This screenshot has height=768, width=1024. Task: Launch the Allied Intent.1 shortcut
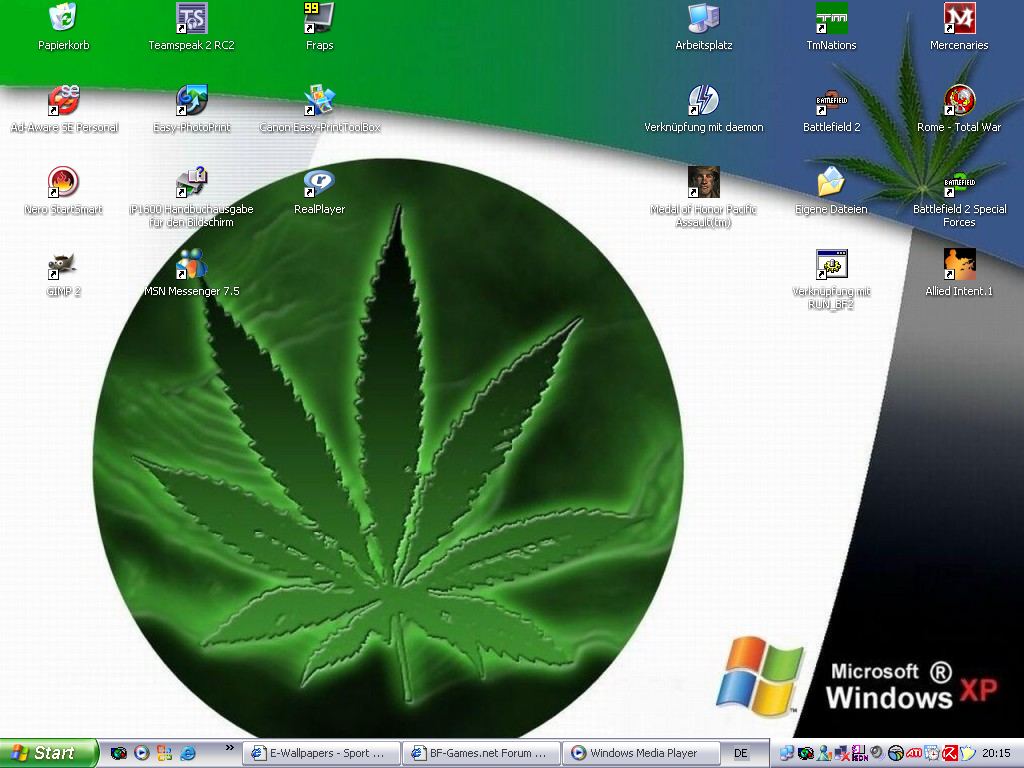tap(959, 274)
